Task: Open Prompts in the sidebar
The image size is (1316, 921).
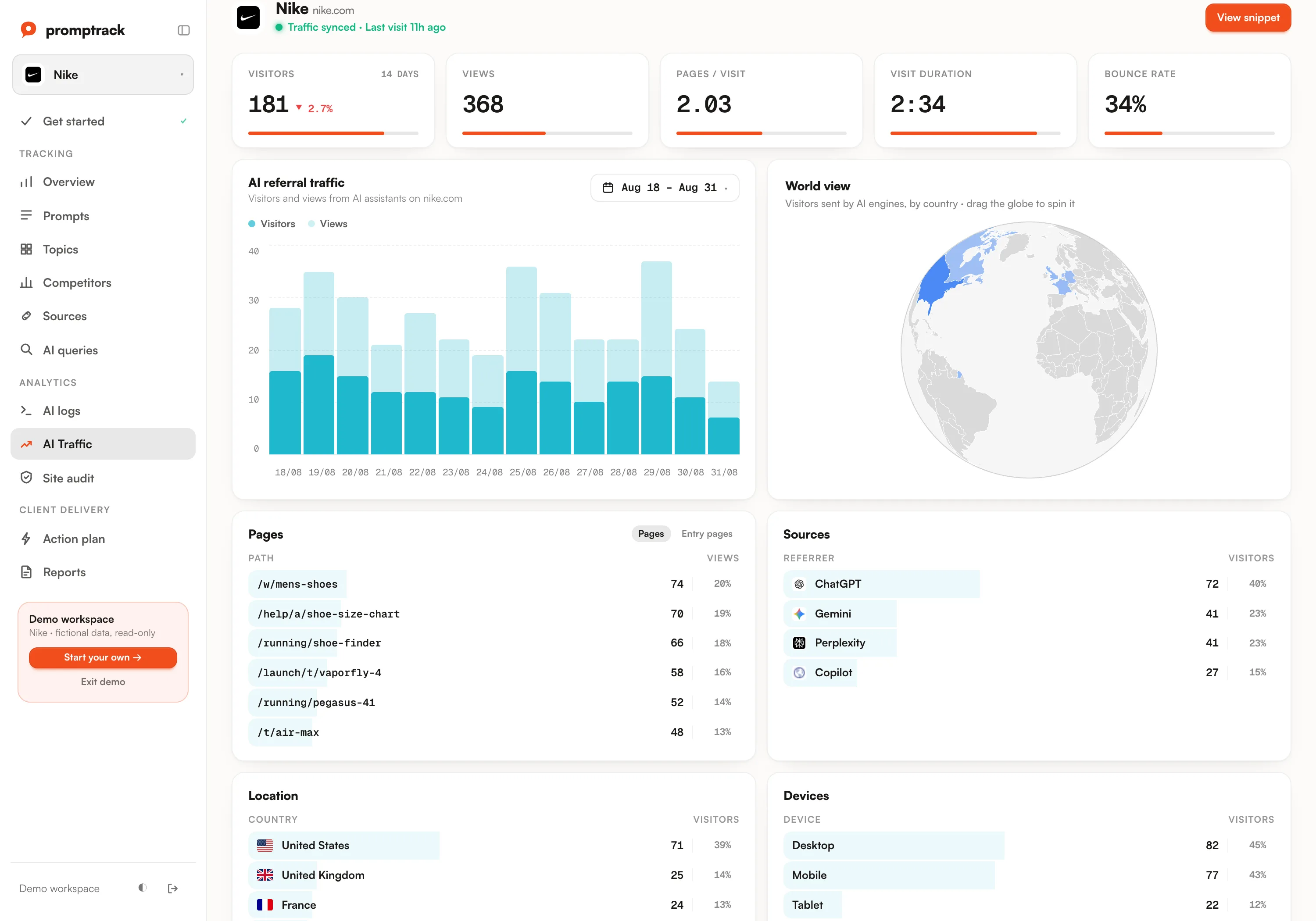Action: 103,215
